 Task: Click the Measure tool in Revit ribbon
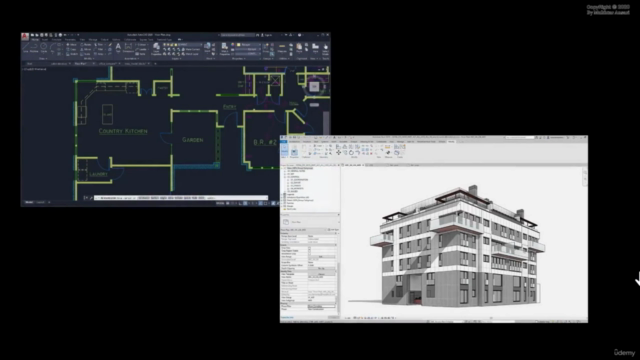coord(388,147)
